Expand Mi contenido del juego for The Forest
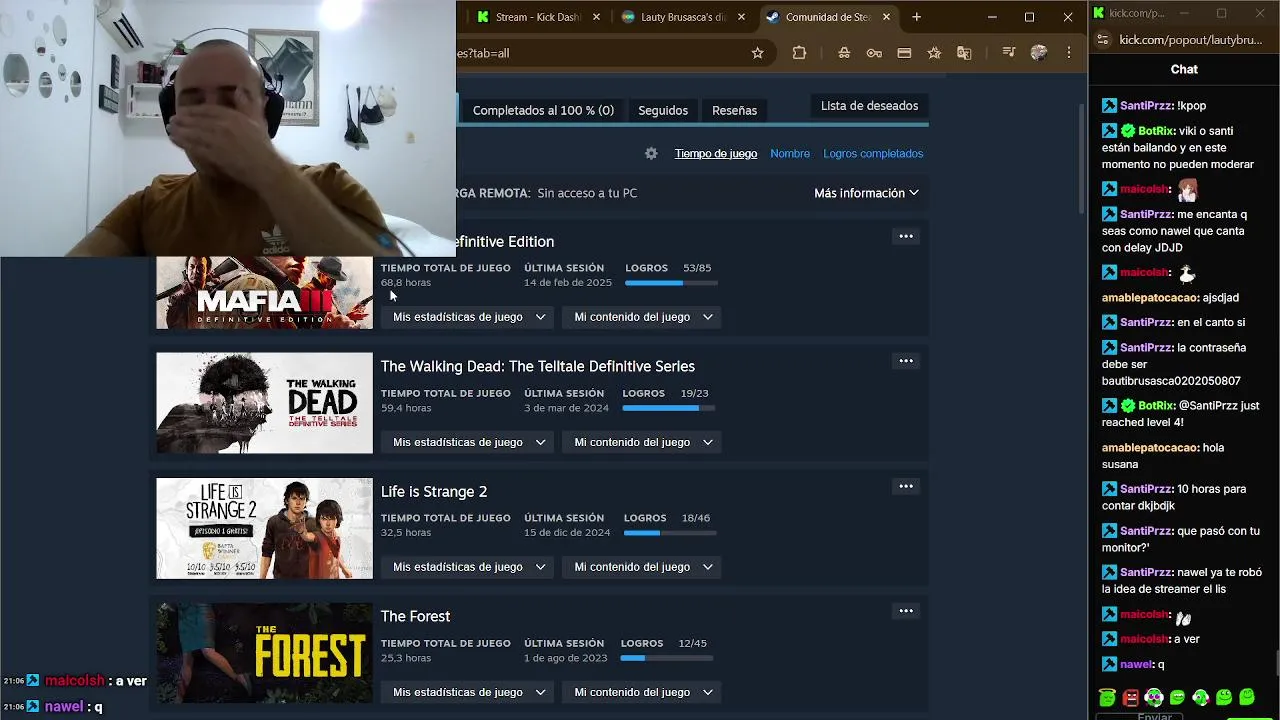Viewport: 1280px width, 720px height. coord(643,692)
